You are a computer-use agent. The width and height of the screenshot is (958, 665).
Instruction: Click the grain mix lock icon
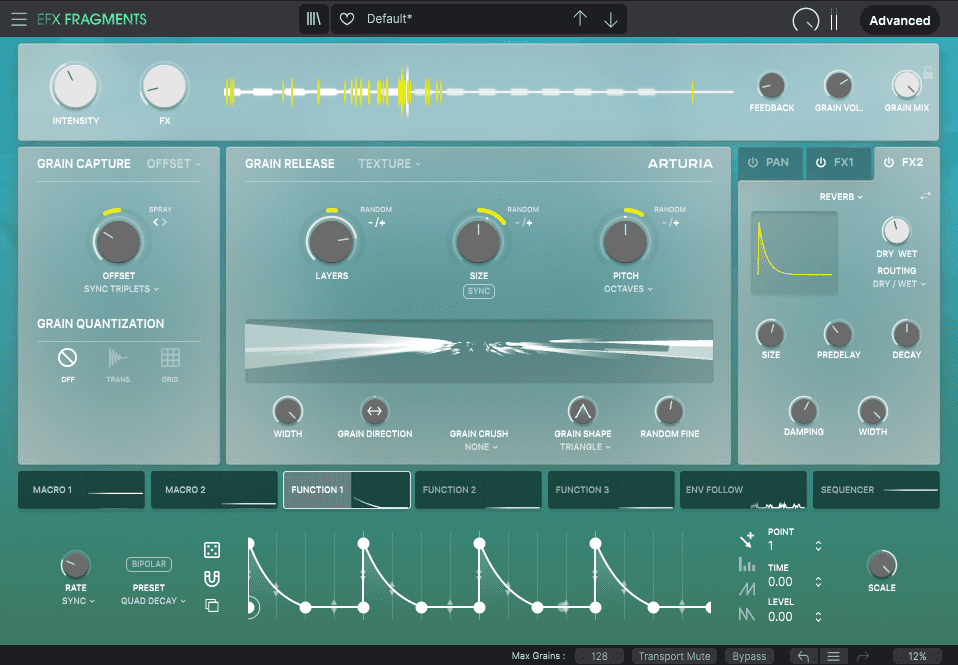point(927,72)
